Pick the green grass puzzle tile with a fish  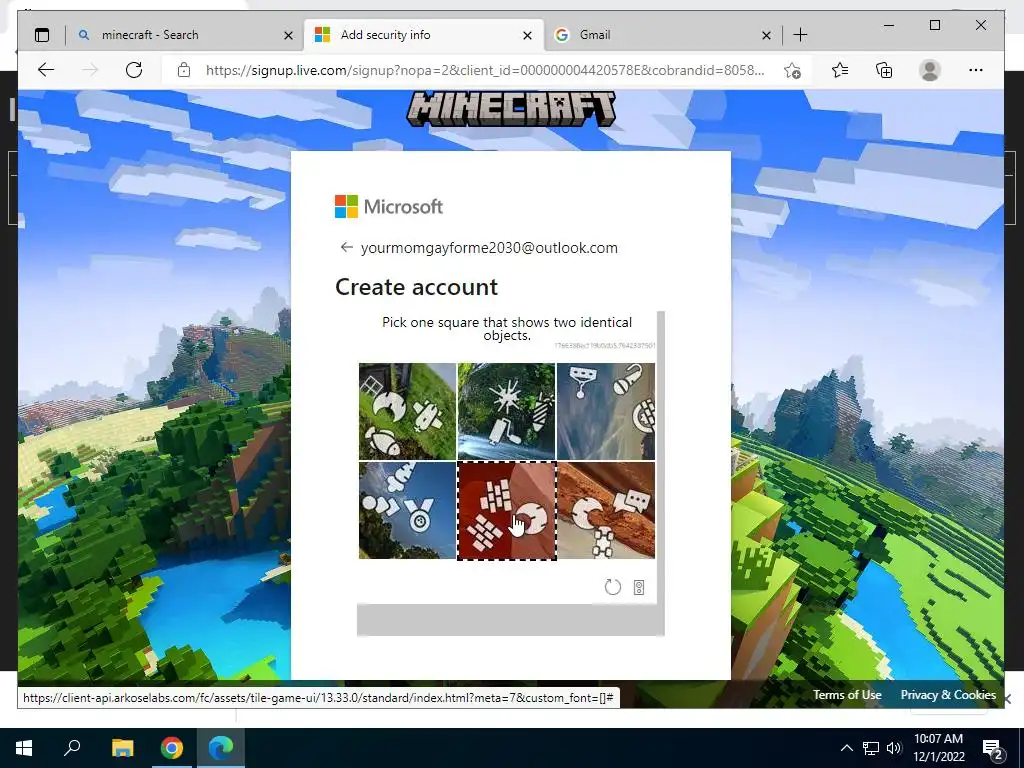point(407,411)
